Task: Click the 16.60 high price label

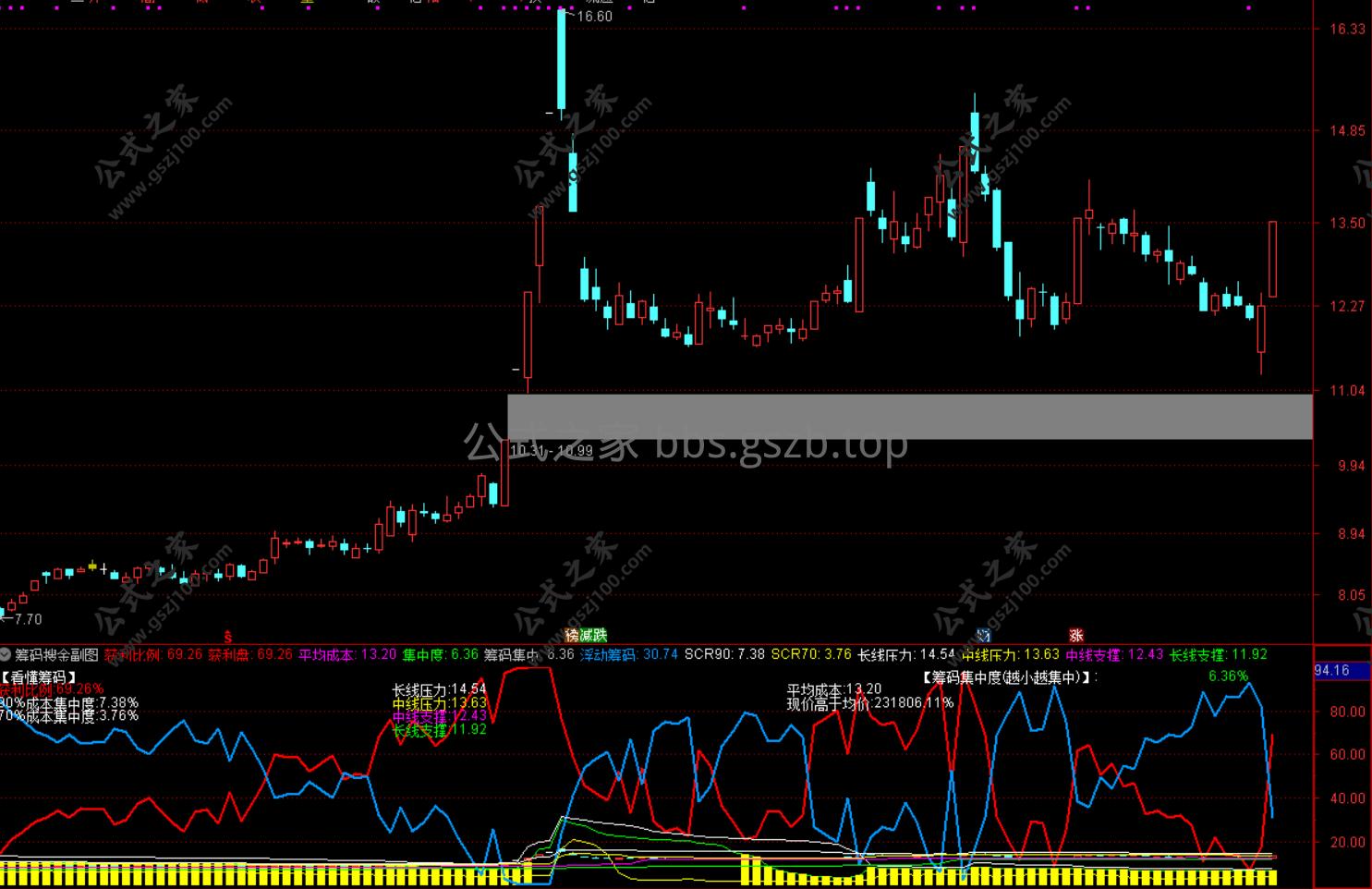Action: click(x=593, y=17)
